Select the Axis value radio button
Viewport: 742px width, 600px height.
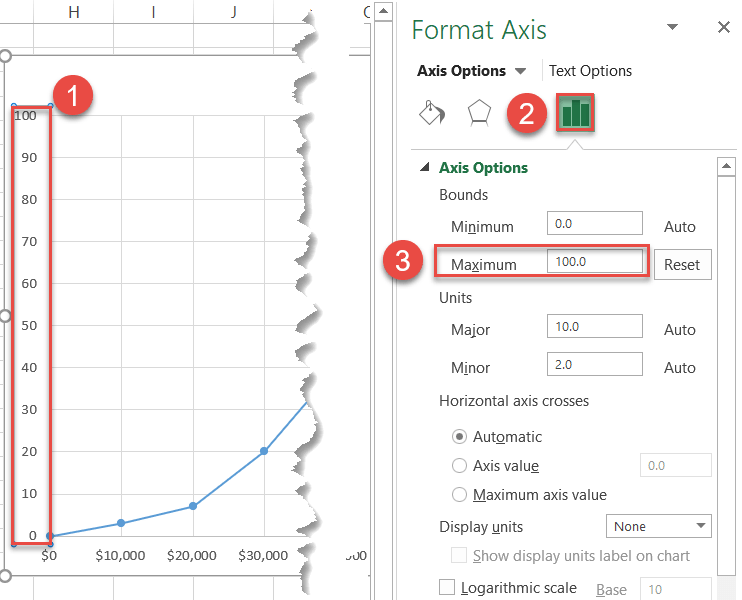coord(459,466)
